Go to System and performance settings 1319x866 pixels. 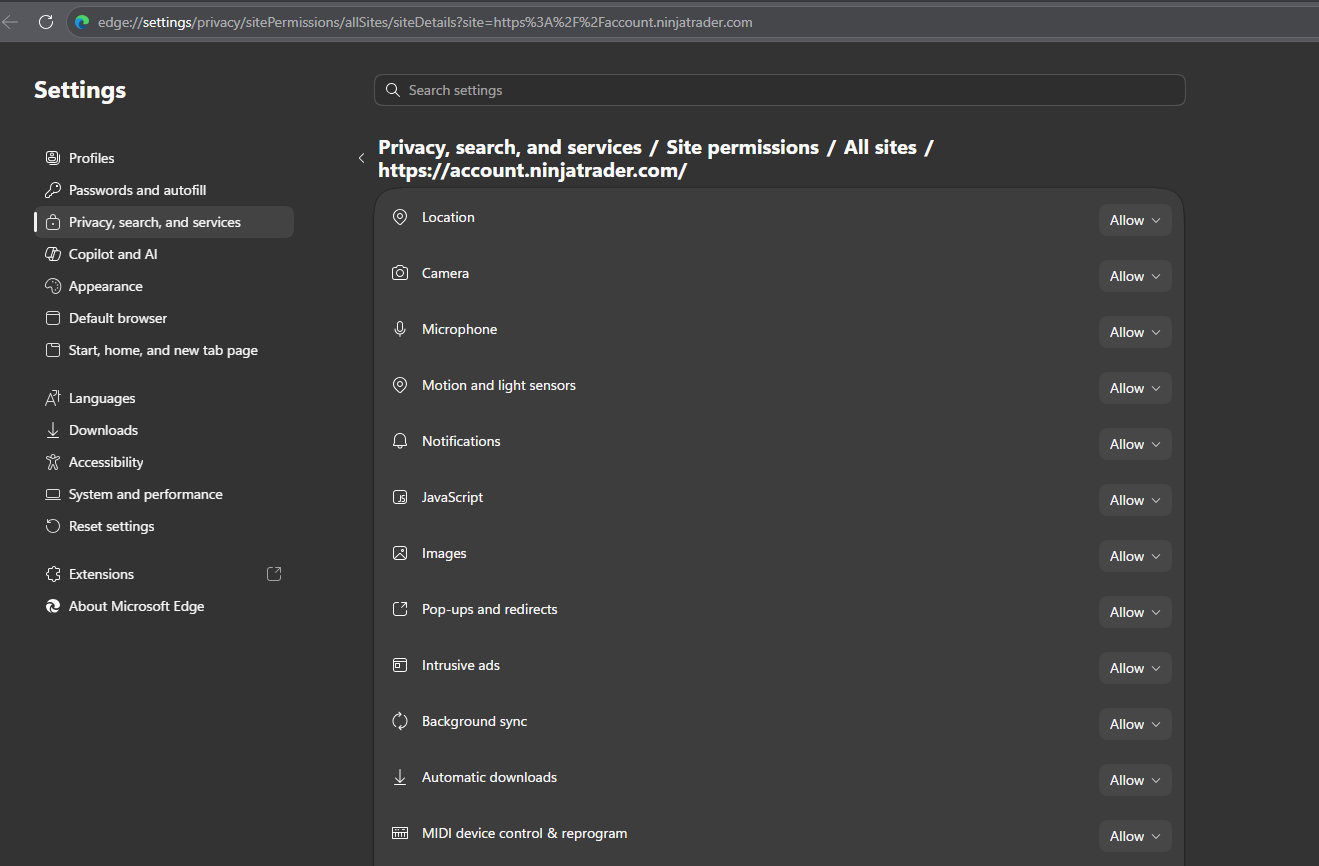164,494
